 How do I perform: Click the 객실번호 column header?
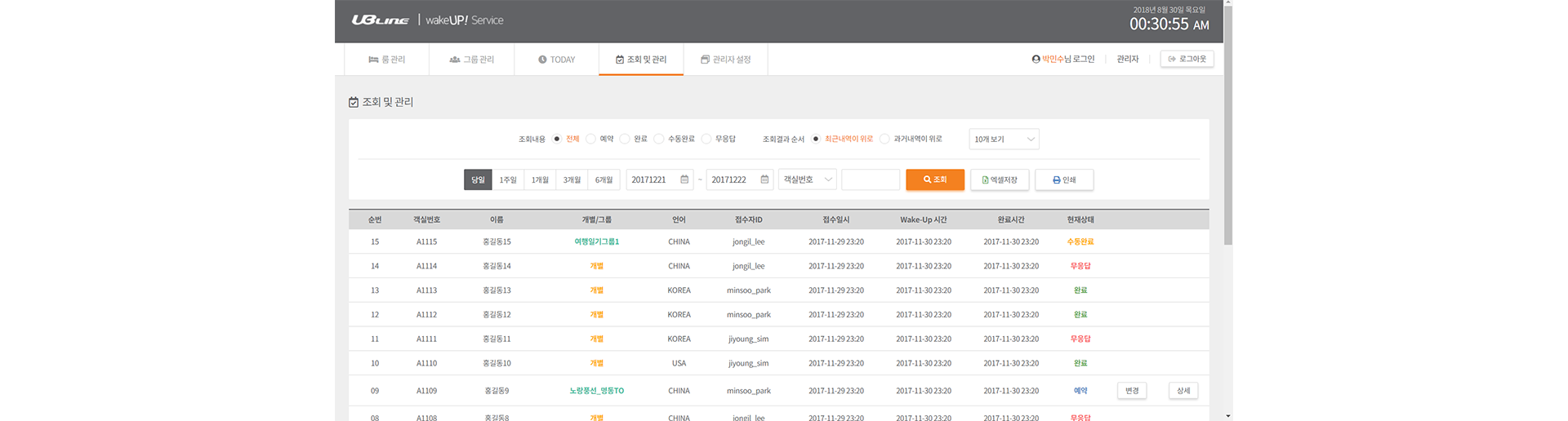[426, 219]
